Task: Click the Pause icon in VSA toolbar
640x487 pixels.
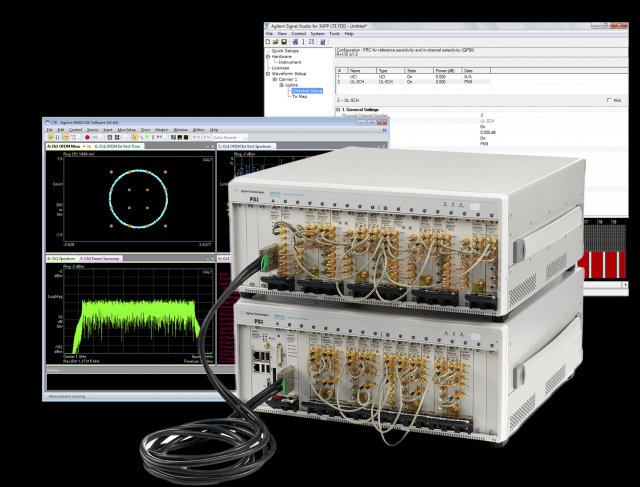Action: tap(58, 137)
